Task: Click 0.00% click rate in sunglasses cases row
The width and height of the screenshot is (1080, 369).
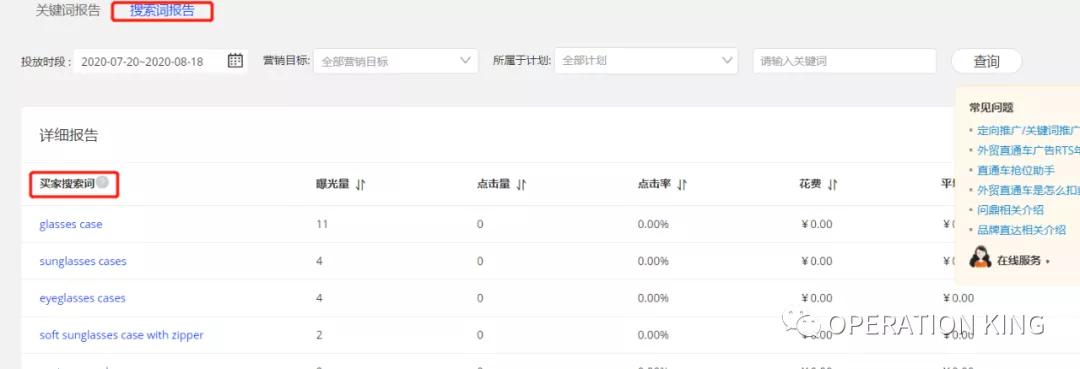Action: 653,262
